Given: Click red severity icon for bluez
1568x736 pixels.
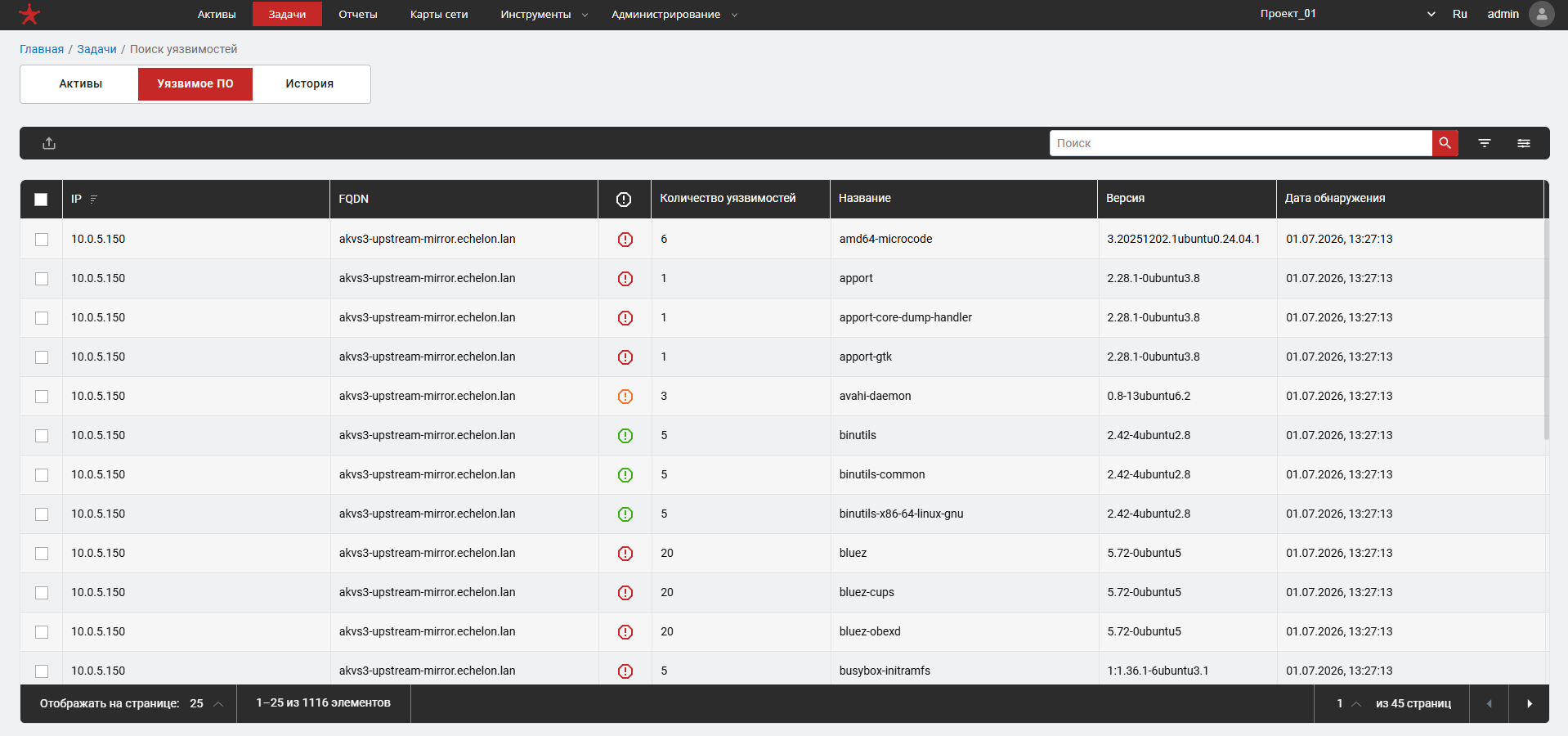Looking at the screenshot, I should 625,554.
